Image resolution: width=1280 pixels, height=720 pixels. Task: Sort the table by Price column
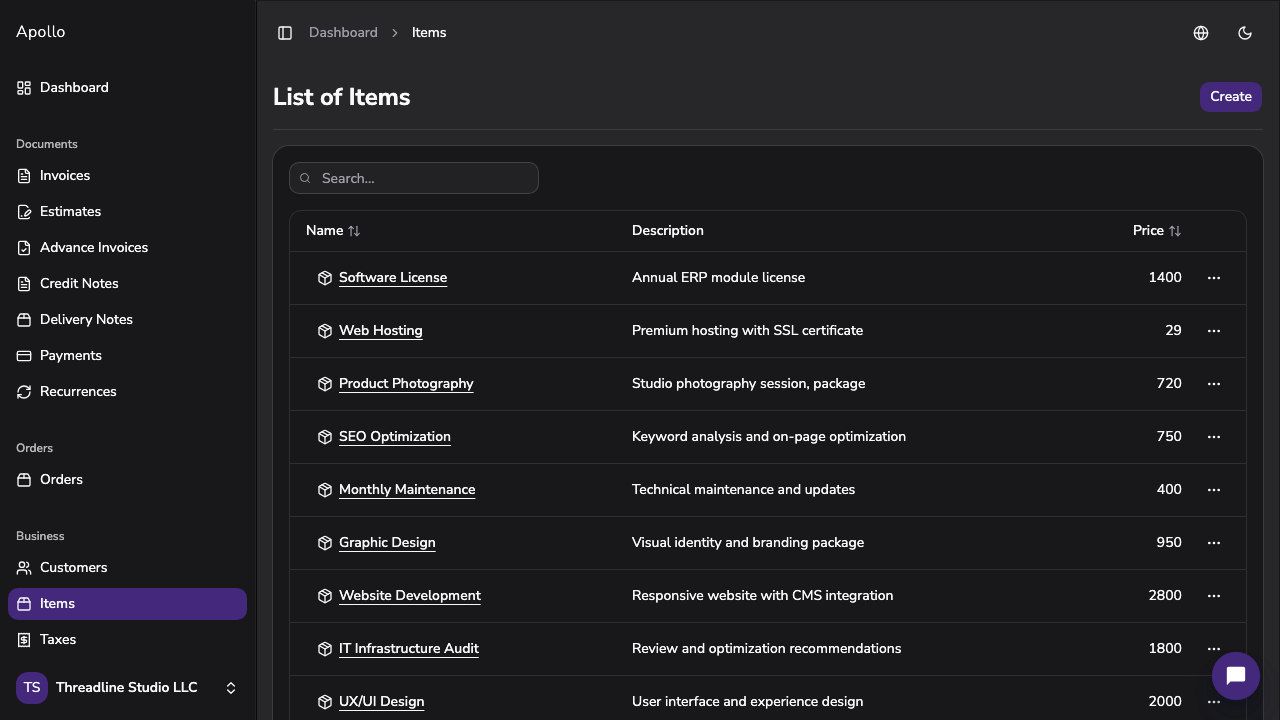point(1157,231)
